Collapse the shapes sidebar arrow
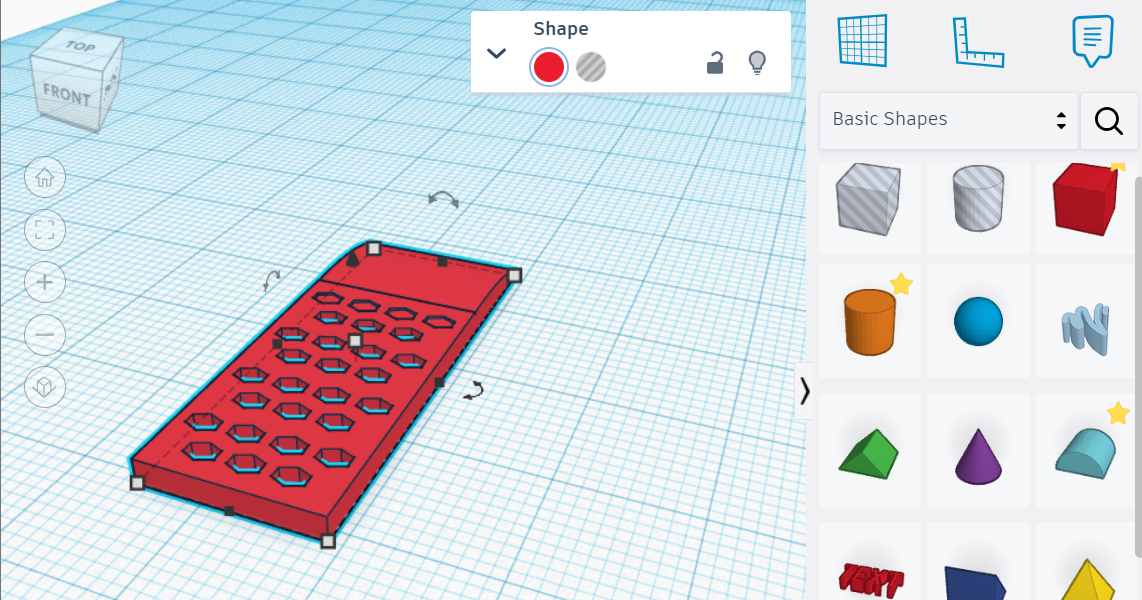 805,392
